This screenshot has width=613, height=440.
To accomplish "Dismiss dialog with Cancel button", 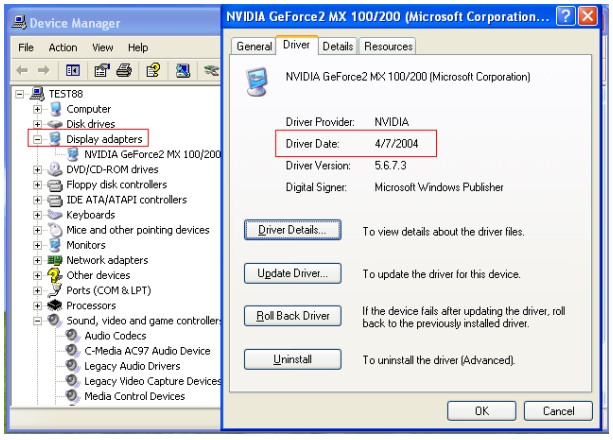I will pyautogui.click(x=558, y=411).
